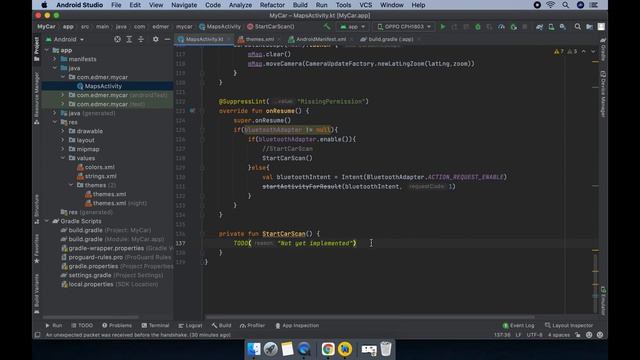Click the Collapse All icon in Project panel
The width and height of the screenshot is (640, 360).
(141, 39)
